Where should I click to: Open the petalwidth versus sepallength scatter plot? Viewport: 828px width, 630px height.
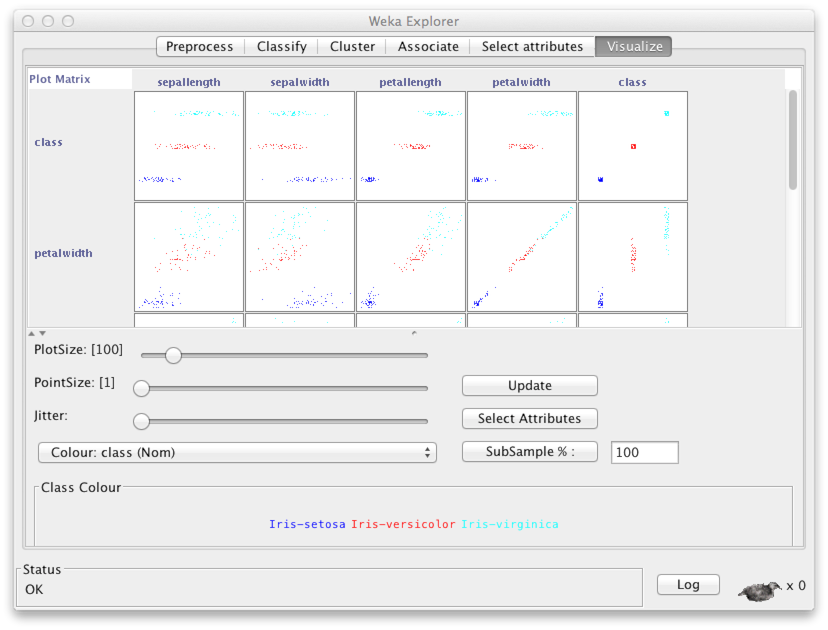coord(189,257)
